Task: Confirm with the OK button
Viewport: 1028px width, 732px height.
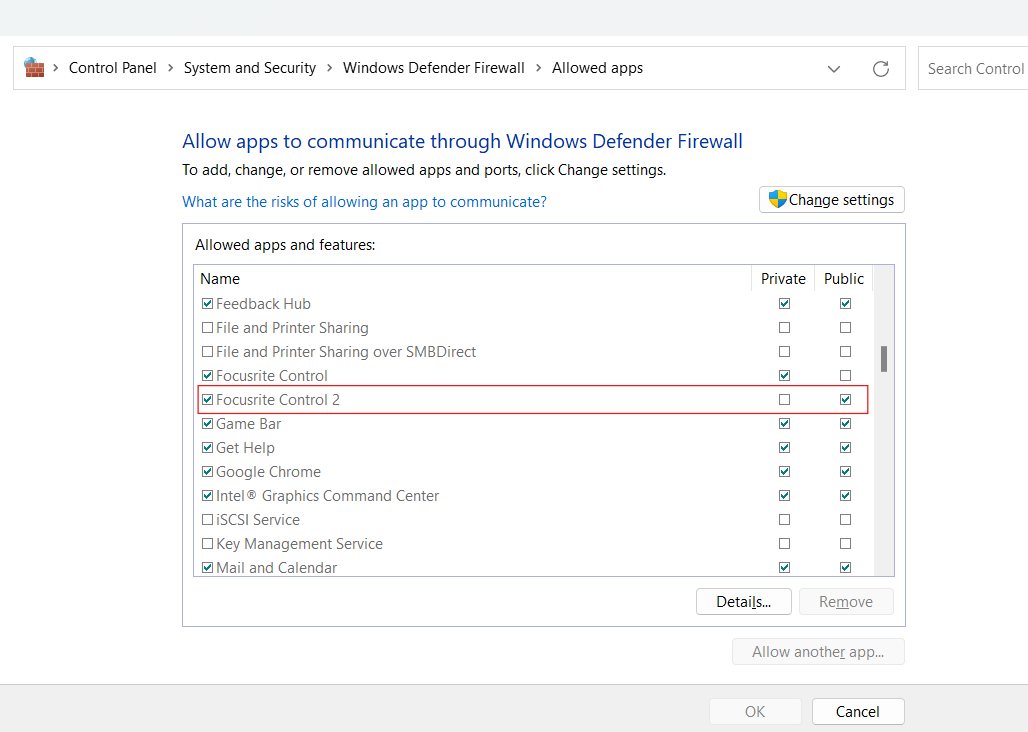Action: (x=755, y=711)
